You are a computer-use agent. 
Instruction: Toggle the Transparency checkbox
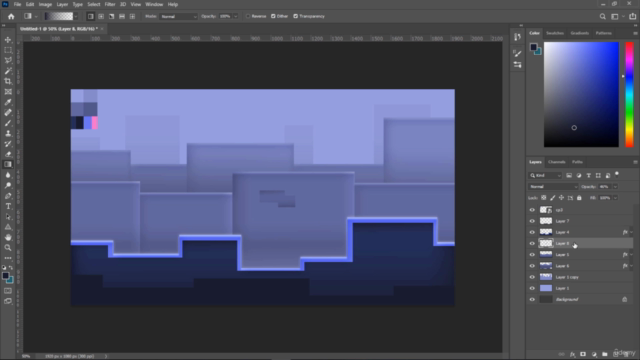296,16
